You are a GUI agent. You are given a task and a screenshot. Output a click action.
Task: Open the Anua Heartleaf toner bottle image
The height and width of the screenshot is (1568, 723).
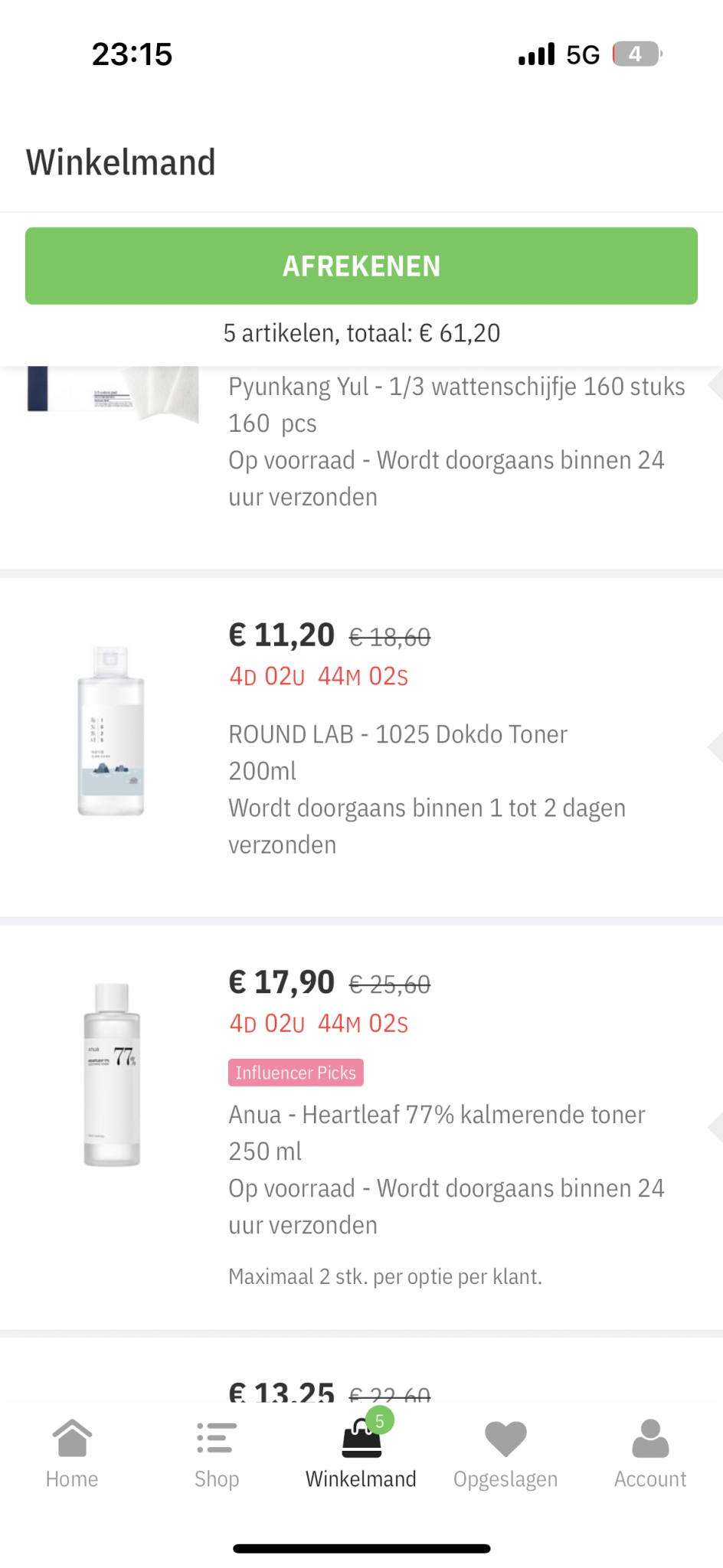(112, 1075)
